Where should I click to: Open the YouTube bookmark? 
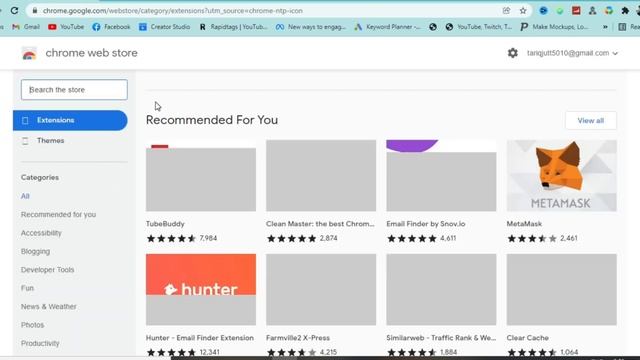66,27
